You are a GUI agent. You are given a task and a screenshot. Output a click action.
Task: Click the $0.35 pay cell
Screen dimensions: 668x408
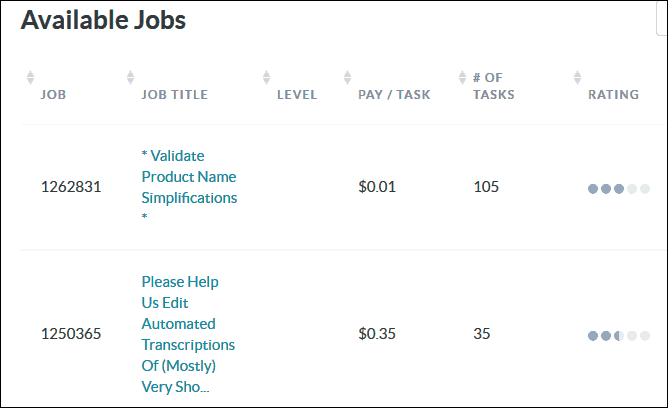pyautogui.click(x=377, y=334)
